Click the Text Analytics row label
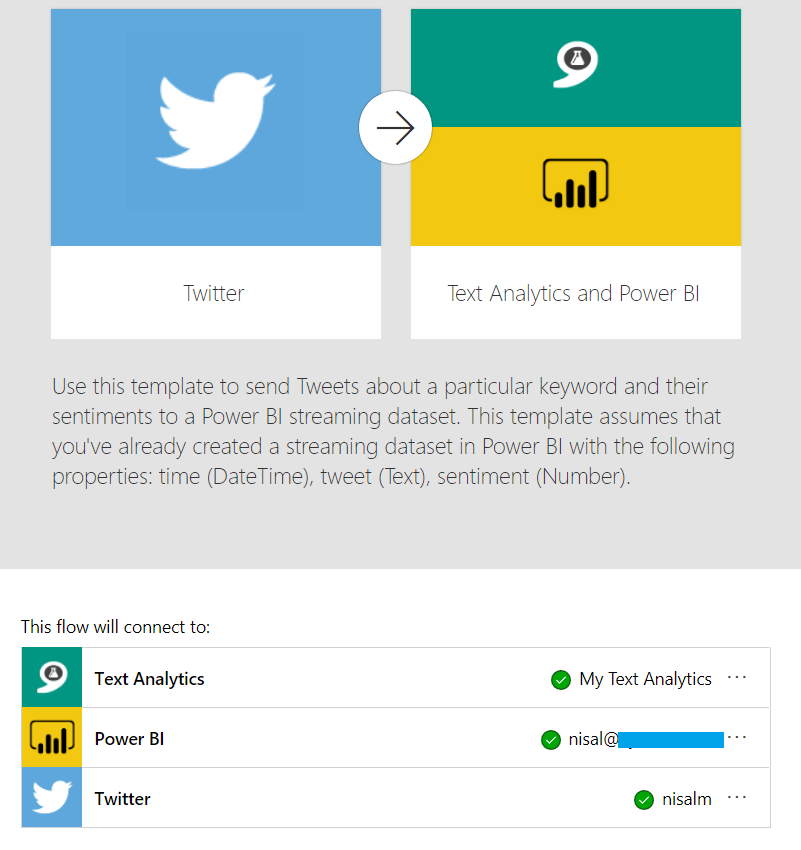This screenshot has width=801, height=850. pyautogui.click(x=150, y=679)
